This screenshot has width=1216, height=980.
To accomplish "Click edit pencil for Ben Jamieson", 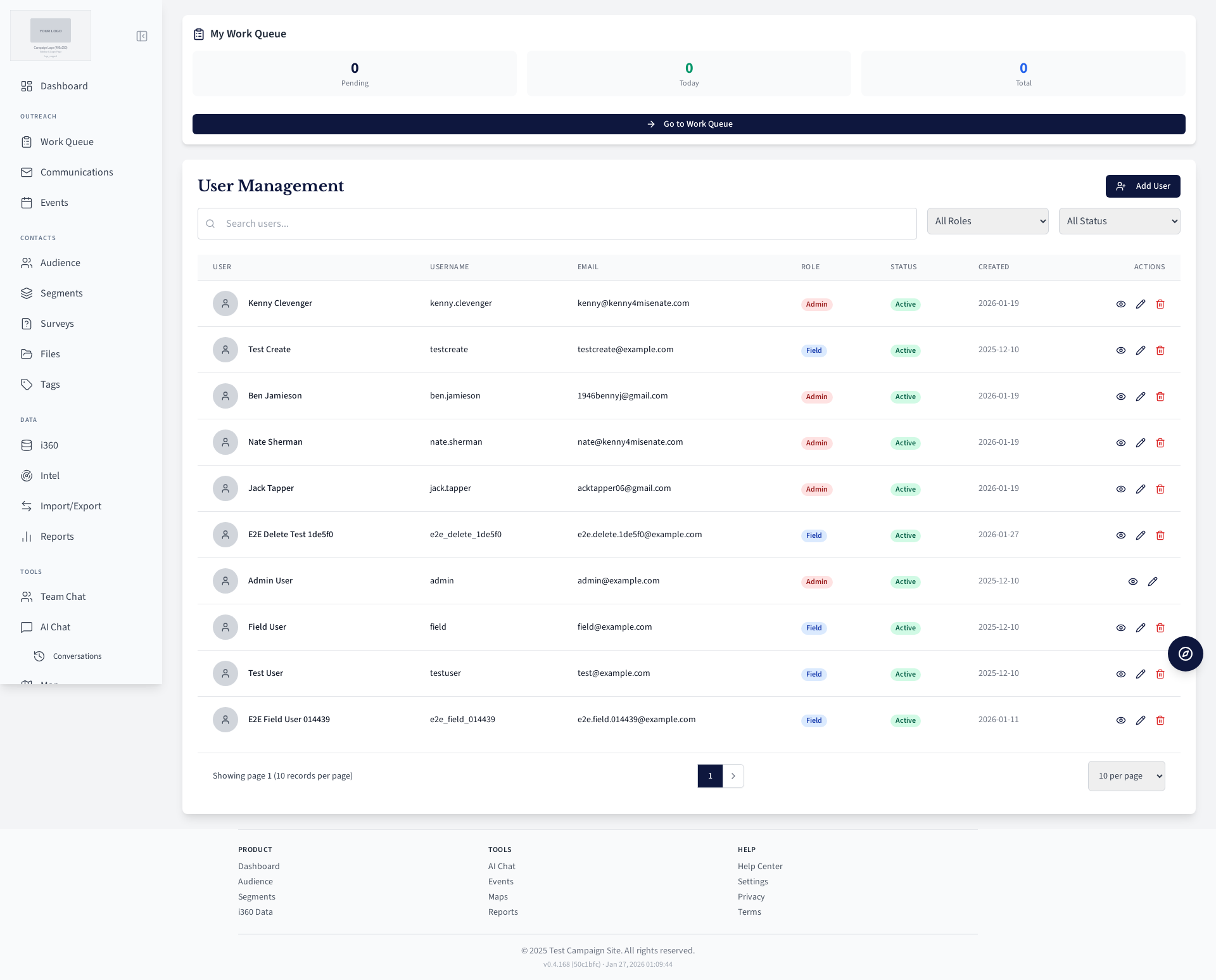I will click(1141, 397).
